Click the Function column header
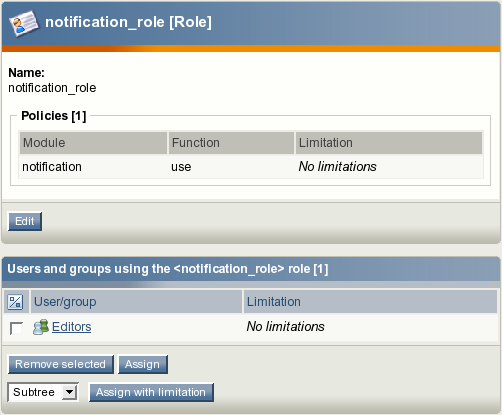The height and width of the screenshot is (415, 502). [231, 143]
